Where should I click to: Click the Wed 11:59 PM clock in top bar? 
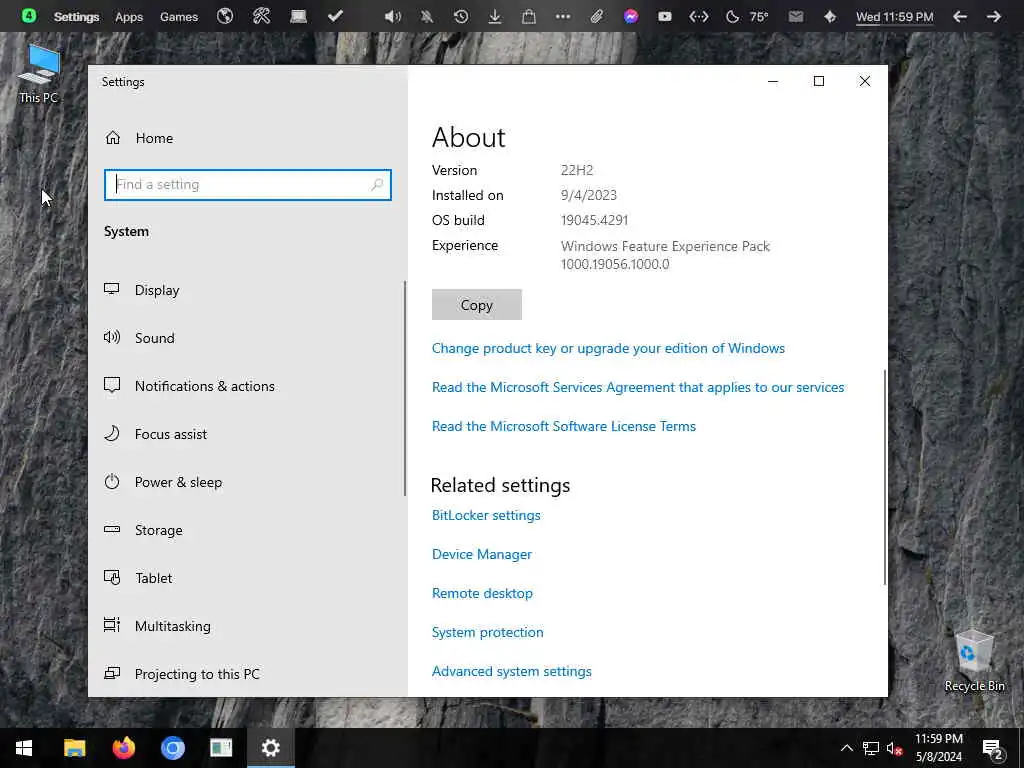click(x=895, y=17)
